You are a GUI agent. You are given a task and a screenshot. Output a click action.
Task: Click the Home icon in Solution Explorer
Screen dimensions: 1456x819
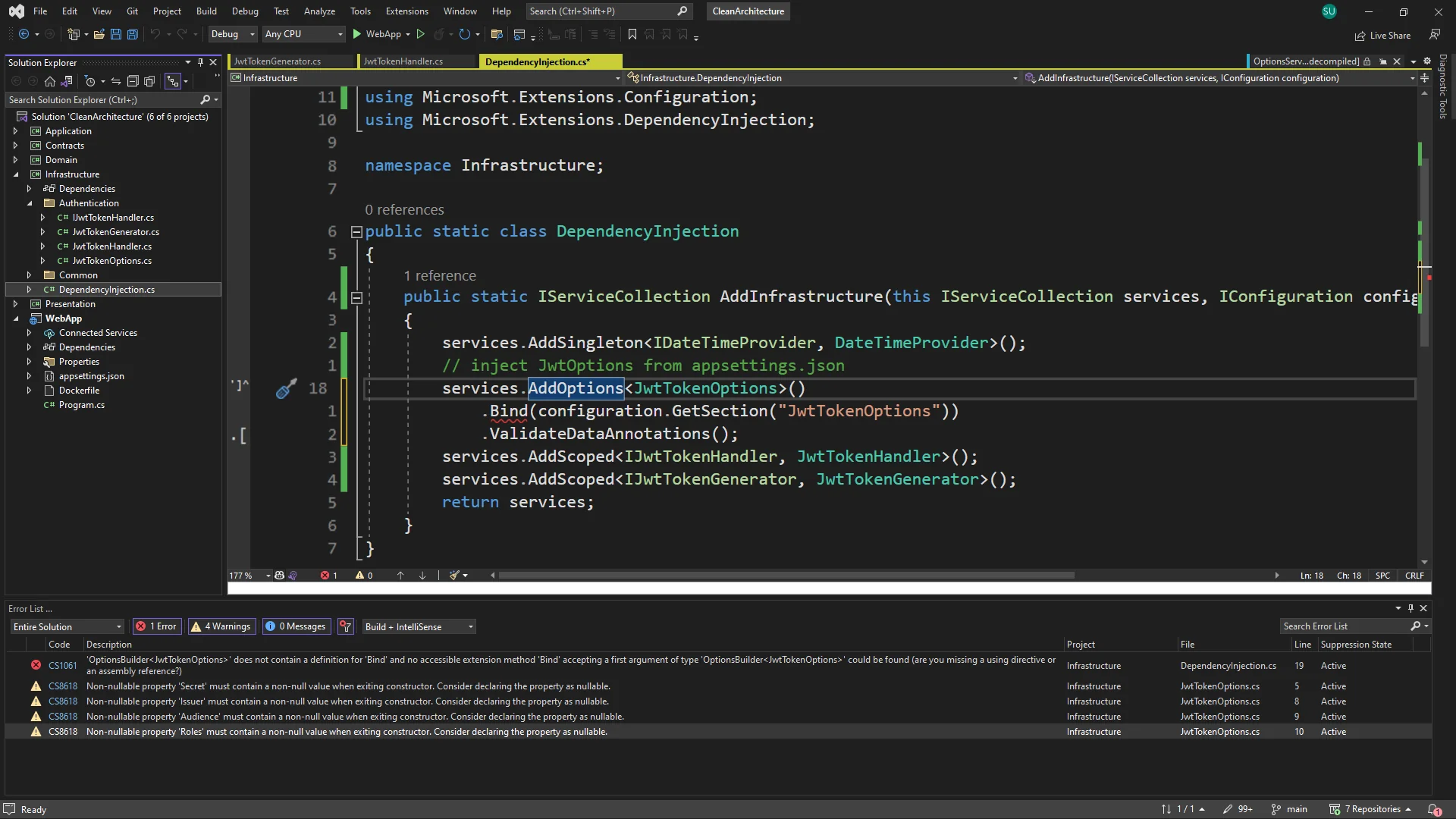click(50, 81)
